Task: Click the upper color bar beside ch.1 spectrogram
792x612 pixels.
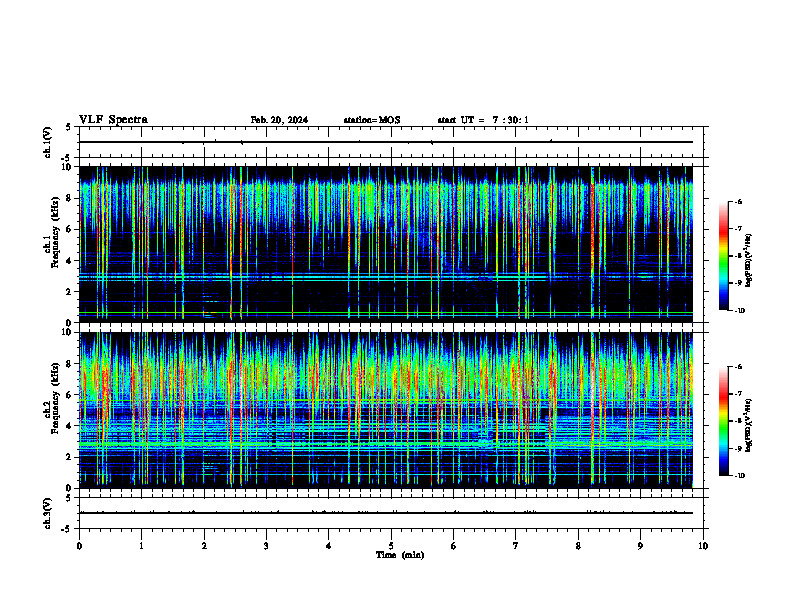Action: (x=724, y=256)
